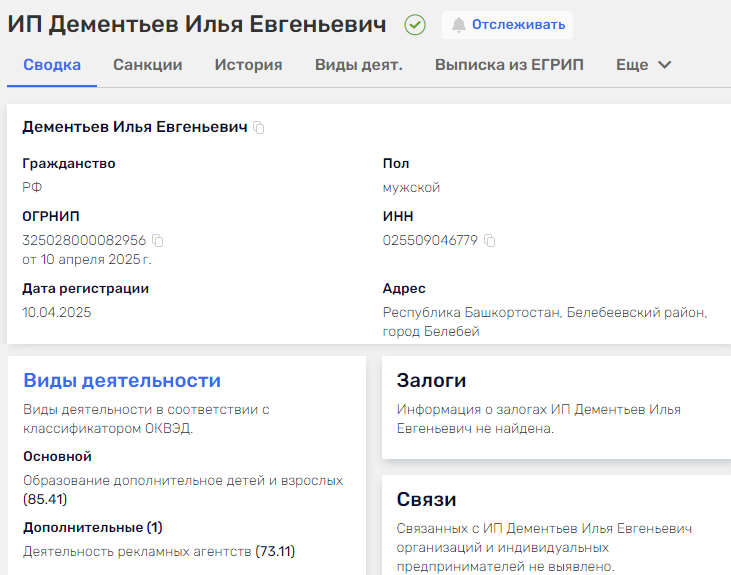Copy the ОГРНИП number 325028000082956

[x=158, y=241]
